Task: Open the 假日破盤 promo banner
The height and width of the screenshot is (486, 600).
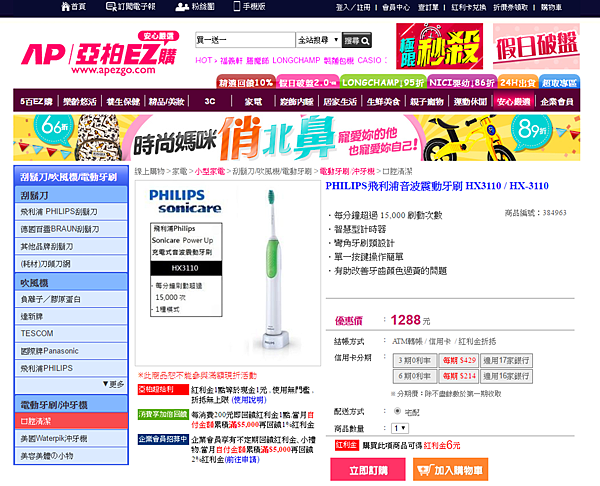Action: tap(536, 46)
